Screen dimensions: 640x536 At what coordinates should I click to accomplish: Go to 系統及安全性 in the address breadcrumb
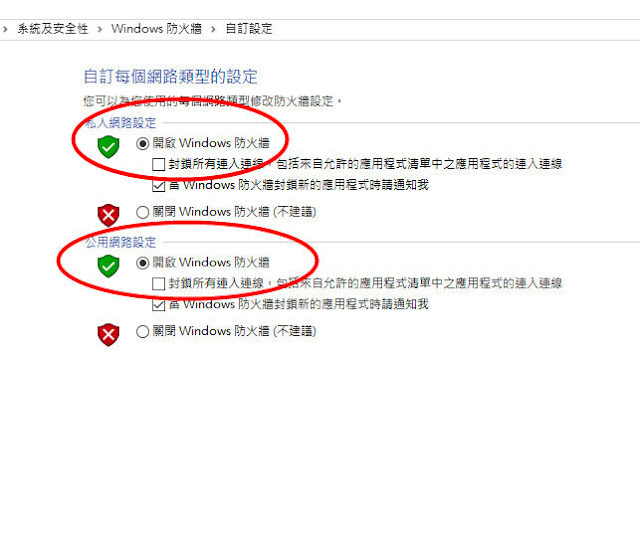pyautogui.click(x=53, y=29)
